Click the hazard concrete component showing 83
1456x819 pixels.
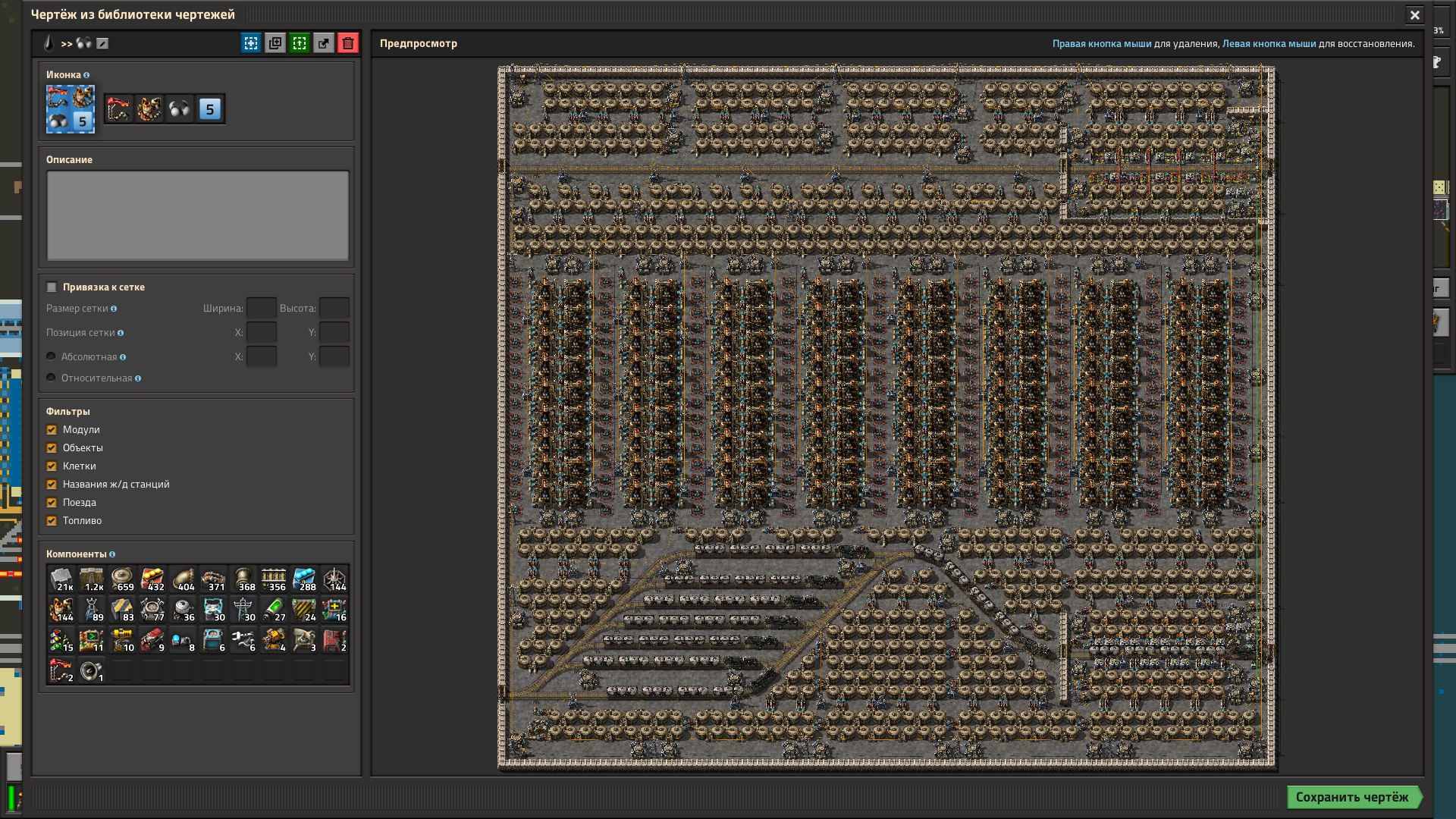click(122, 610)
